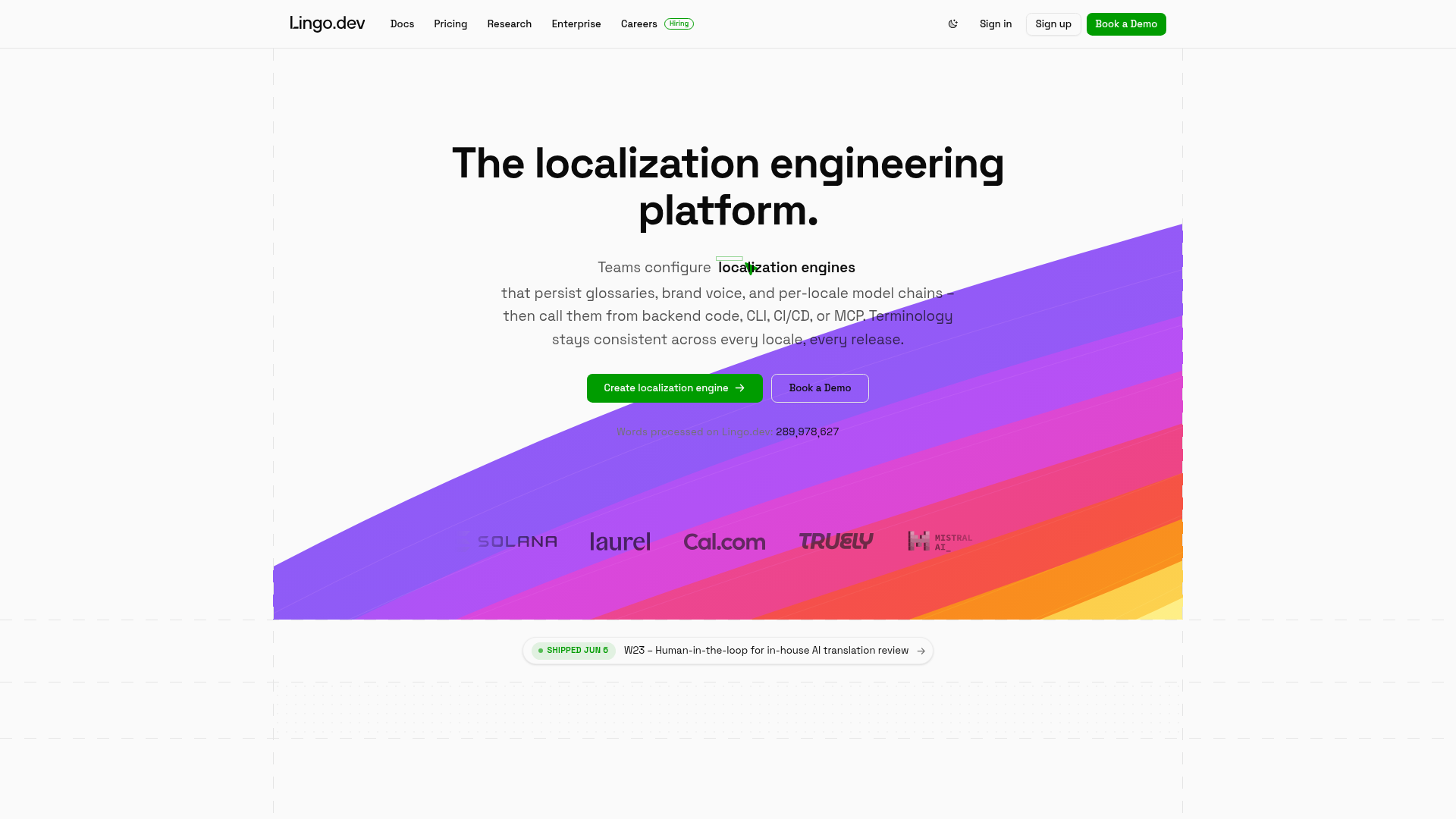Click the 'The localization engineering platform.' headline

tap(728, 187)
